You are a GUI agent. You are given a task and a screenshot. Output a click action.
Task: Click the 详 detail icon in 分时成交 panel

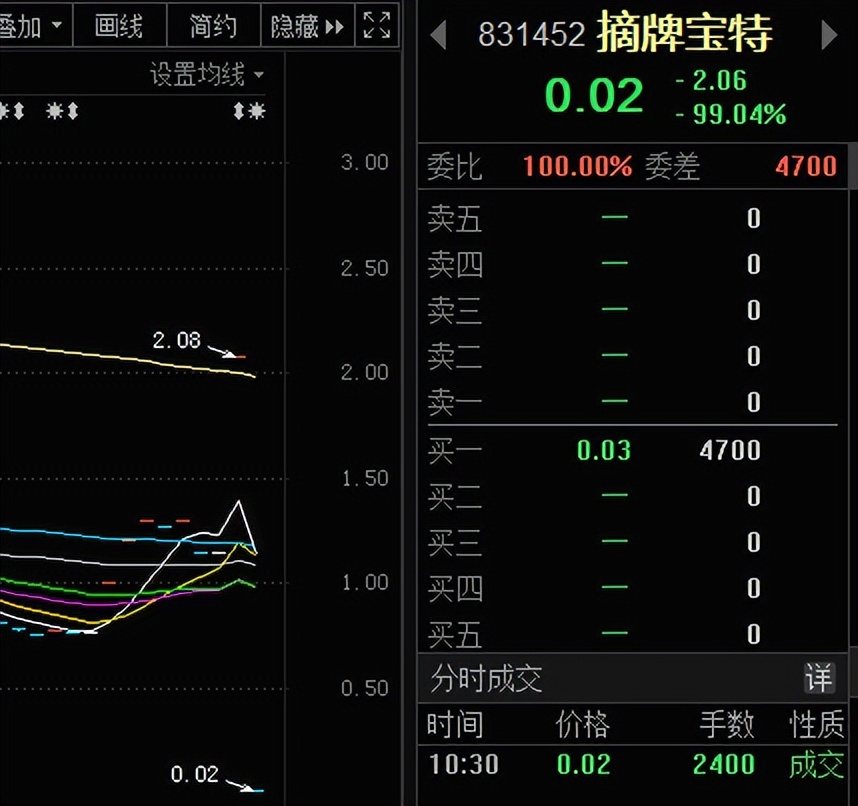pyautogui.click(x=820, y=678)
